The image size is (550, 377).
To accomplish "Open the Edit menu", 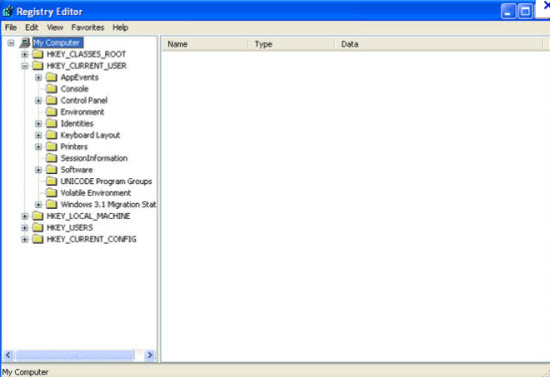I will tap(32, 27).
